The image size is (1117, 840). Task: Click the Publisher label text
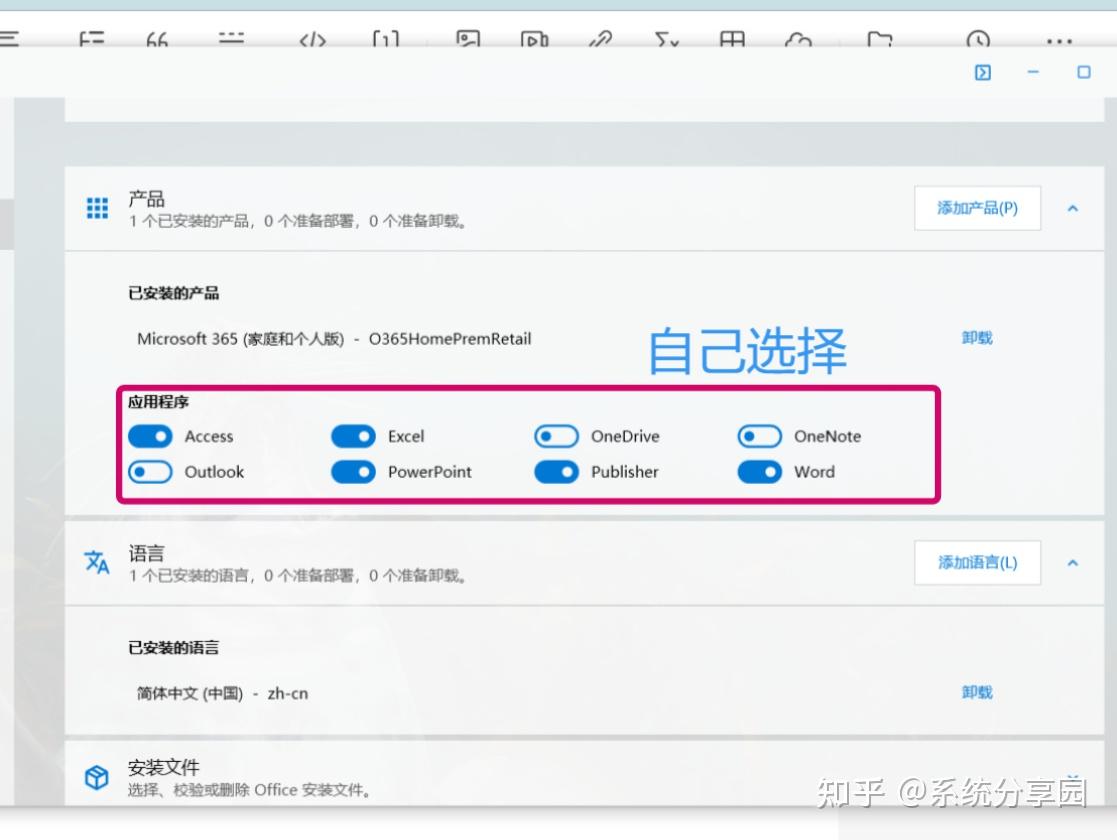[x=625, y=472]
